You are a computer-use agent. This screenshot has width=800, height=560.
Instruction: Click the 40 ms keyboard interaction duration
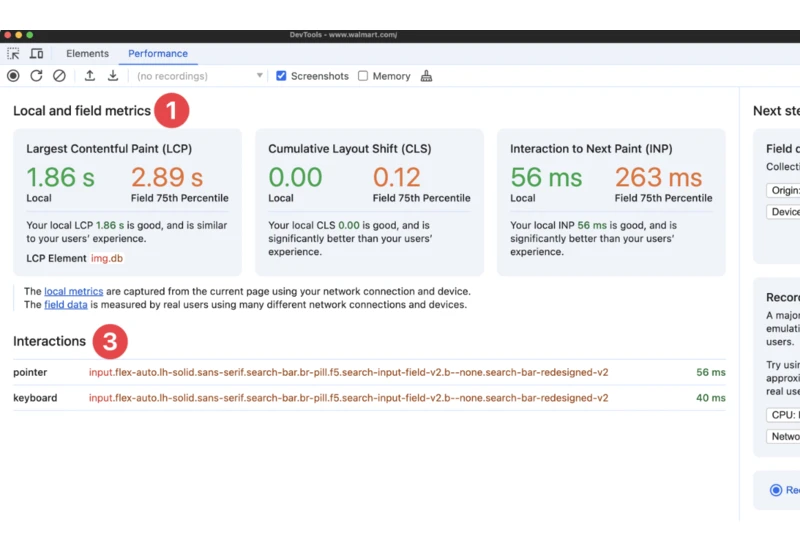coord(711,398)
